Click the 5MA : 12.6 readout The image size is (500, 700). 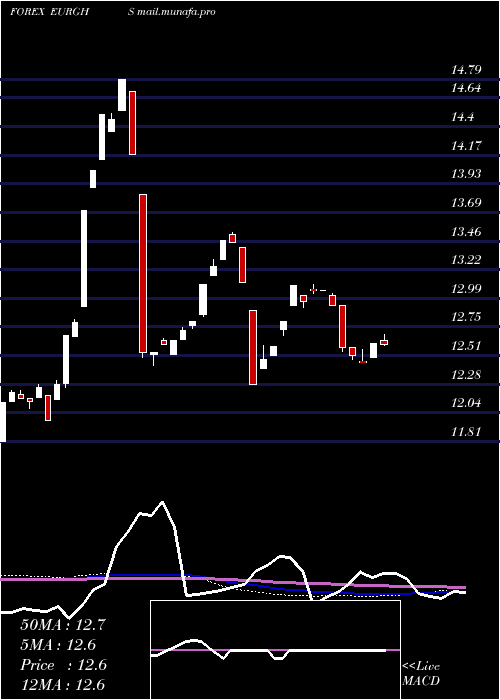(x=58, y=645)
